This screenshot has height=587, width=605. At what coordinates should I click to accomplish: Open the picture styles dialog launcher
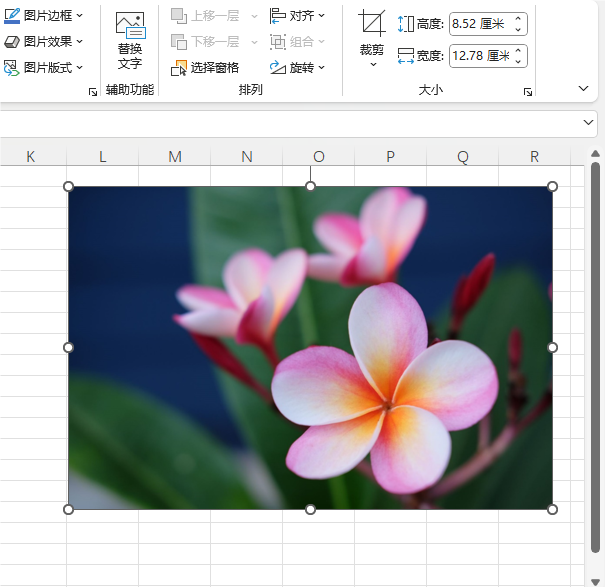click(93, 92)
